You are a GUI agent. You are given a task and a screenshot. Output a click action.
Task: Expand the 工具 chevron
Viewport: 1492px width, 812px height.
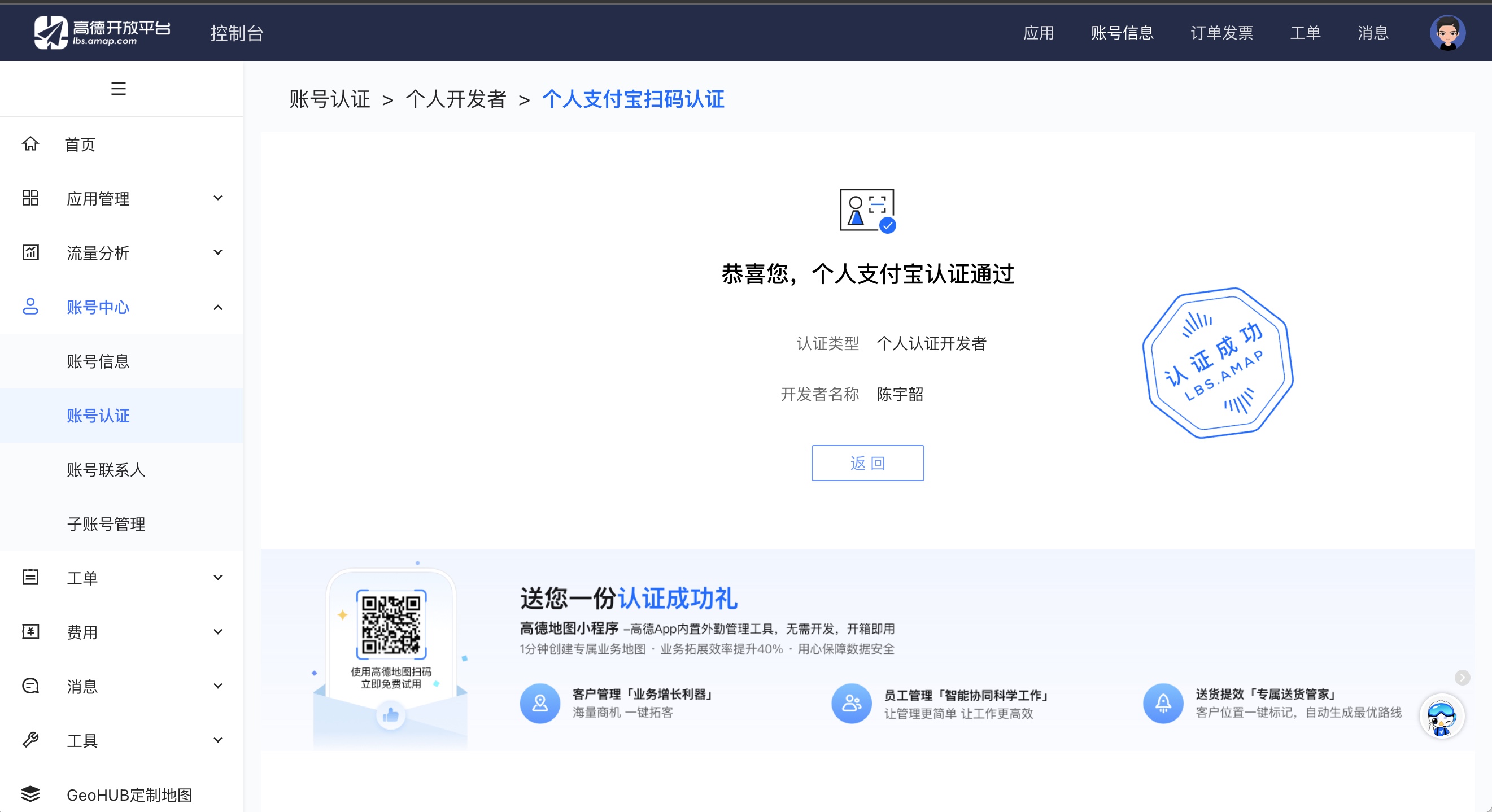[x=218, y=740]
